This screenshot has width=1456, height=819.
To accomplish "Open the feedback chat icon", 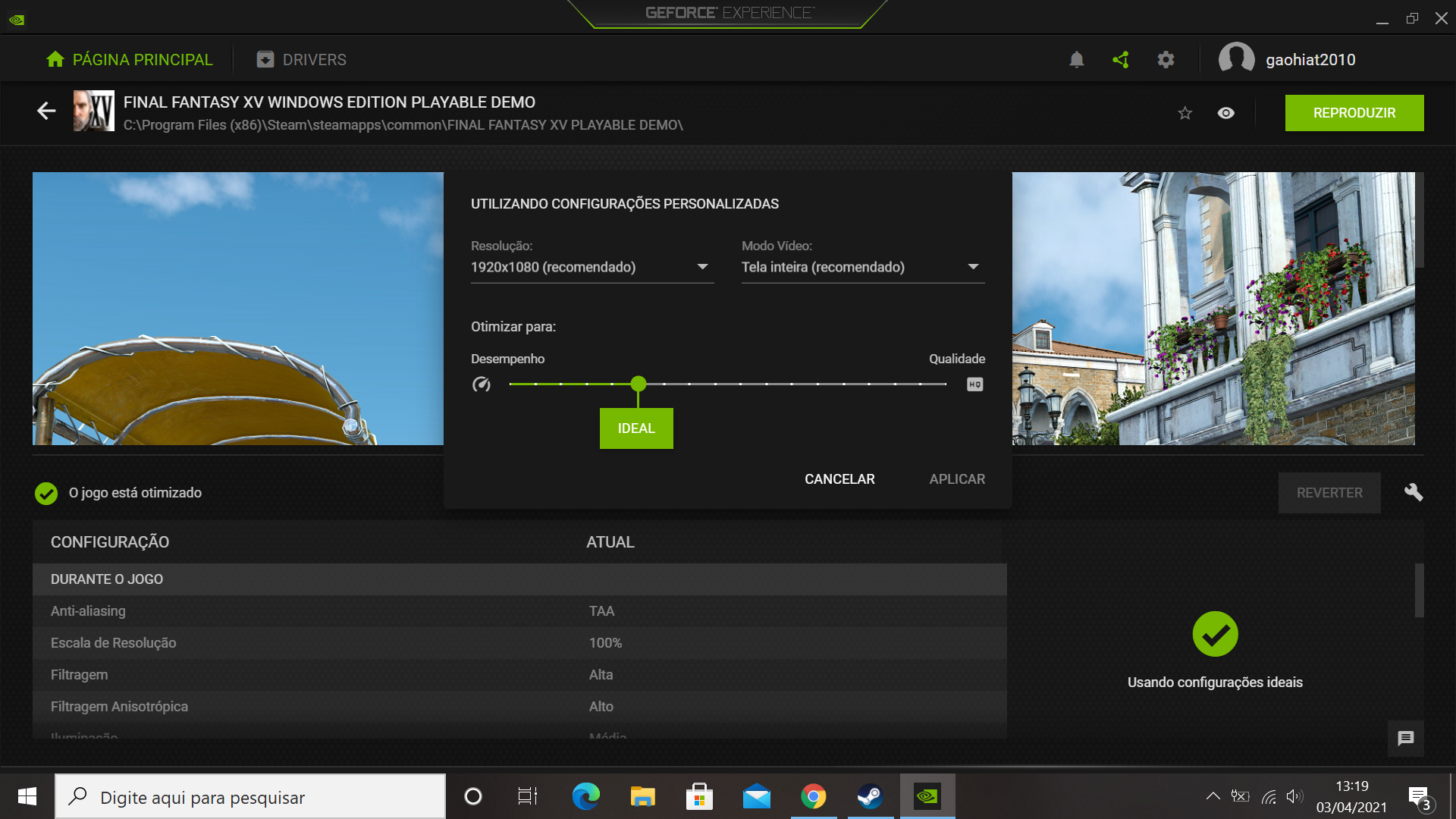I will 1406,738.
